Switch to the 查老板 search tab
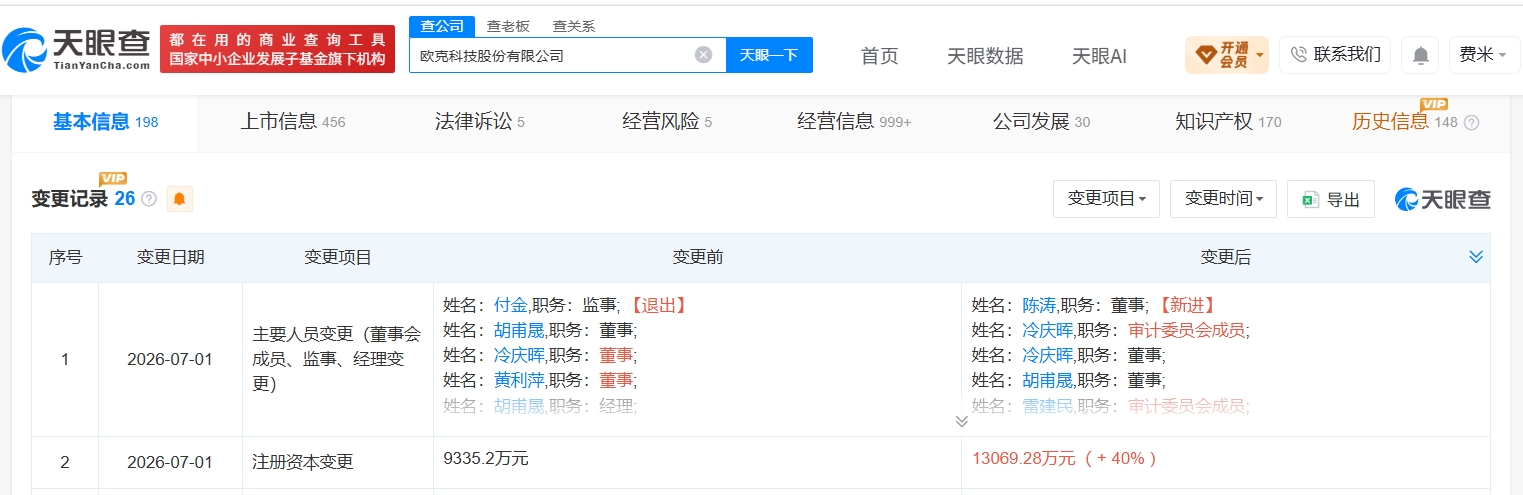Viewport: 1523px width, 495px height. point(508,26)
